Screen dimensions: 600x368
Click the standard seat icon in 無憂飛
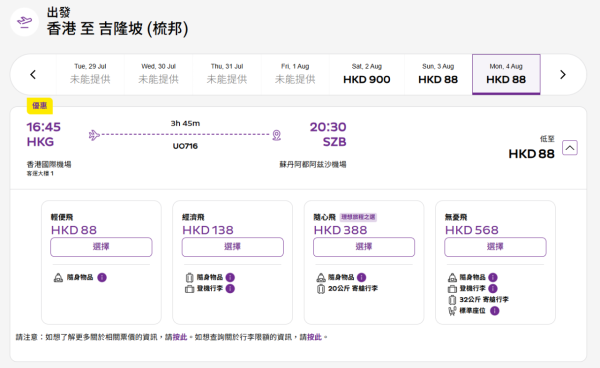tap(452, 311)
